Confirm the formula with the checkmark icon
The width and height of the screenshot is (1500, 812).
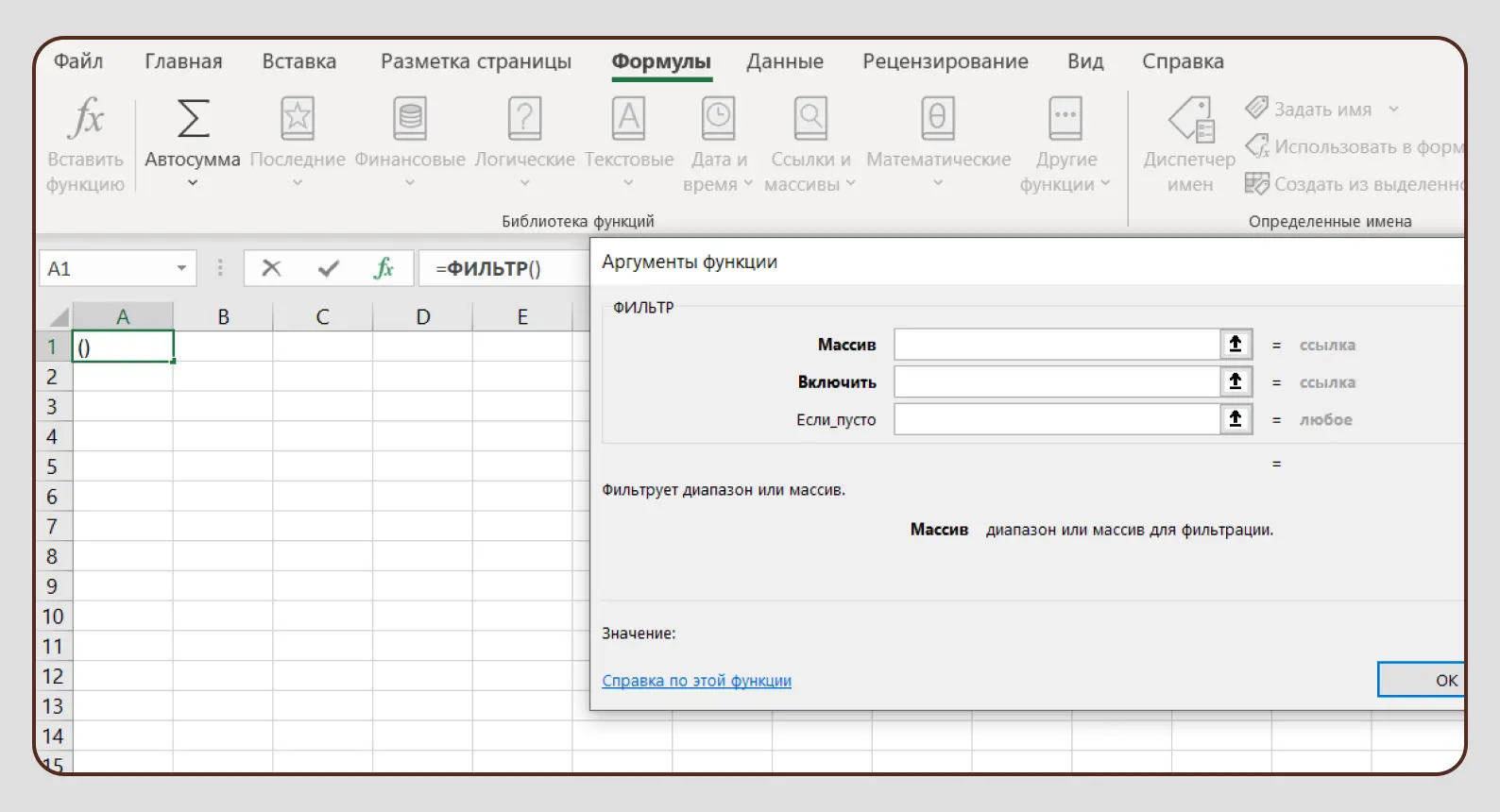[329, 269]
